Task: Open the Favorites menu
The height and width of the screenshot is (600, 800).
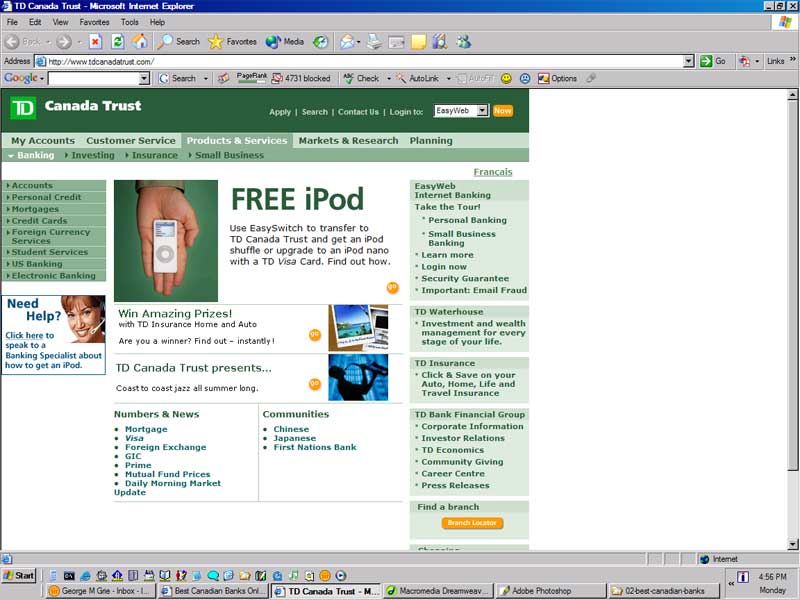Action: click(94, 21)
